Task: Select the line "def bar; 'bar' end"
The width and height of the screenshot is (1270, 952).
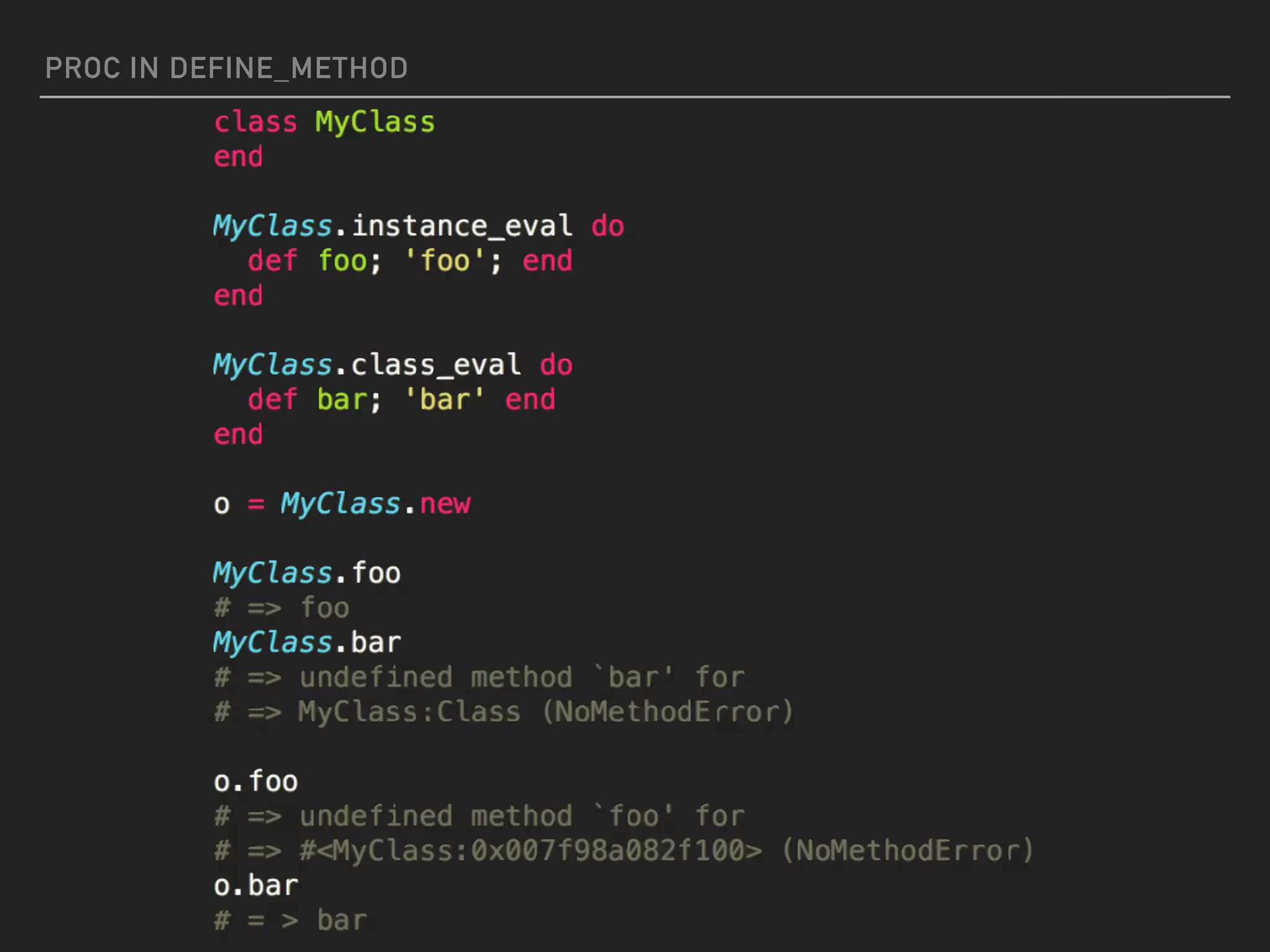Action: point(401,400)
